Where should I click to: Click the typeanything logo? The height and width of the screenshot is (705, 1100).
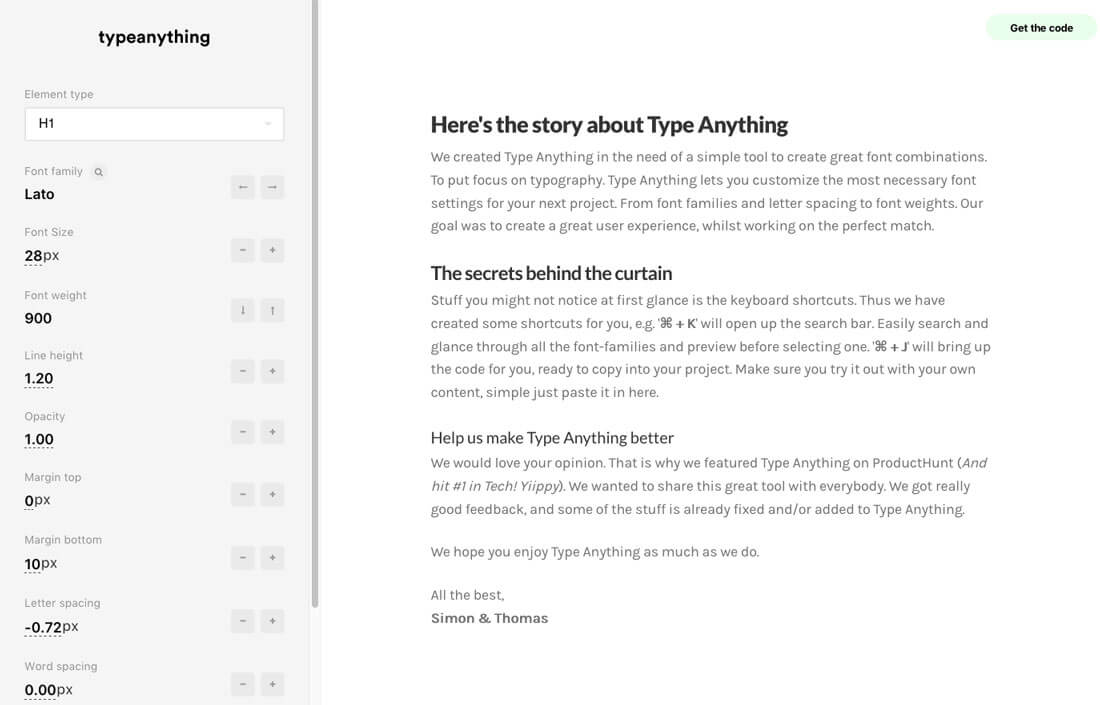pyautogui.click(x=154, y=38)
